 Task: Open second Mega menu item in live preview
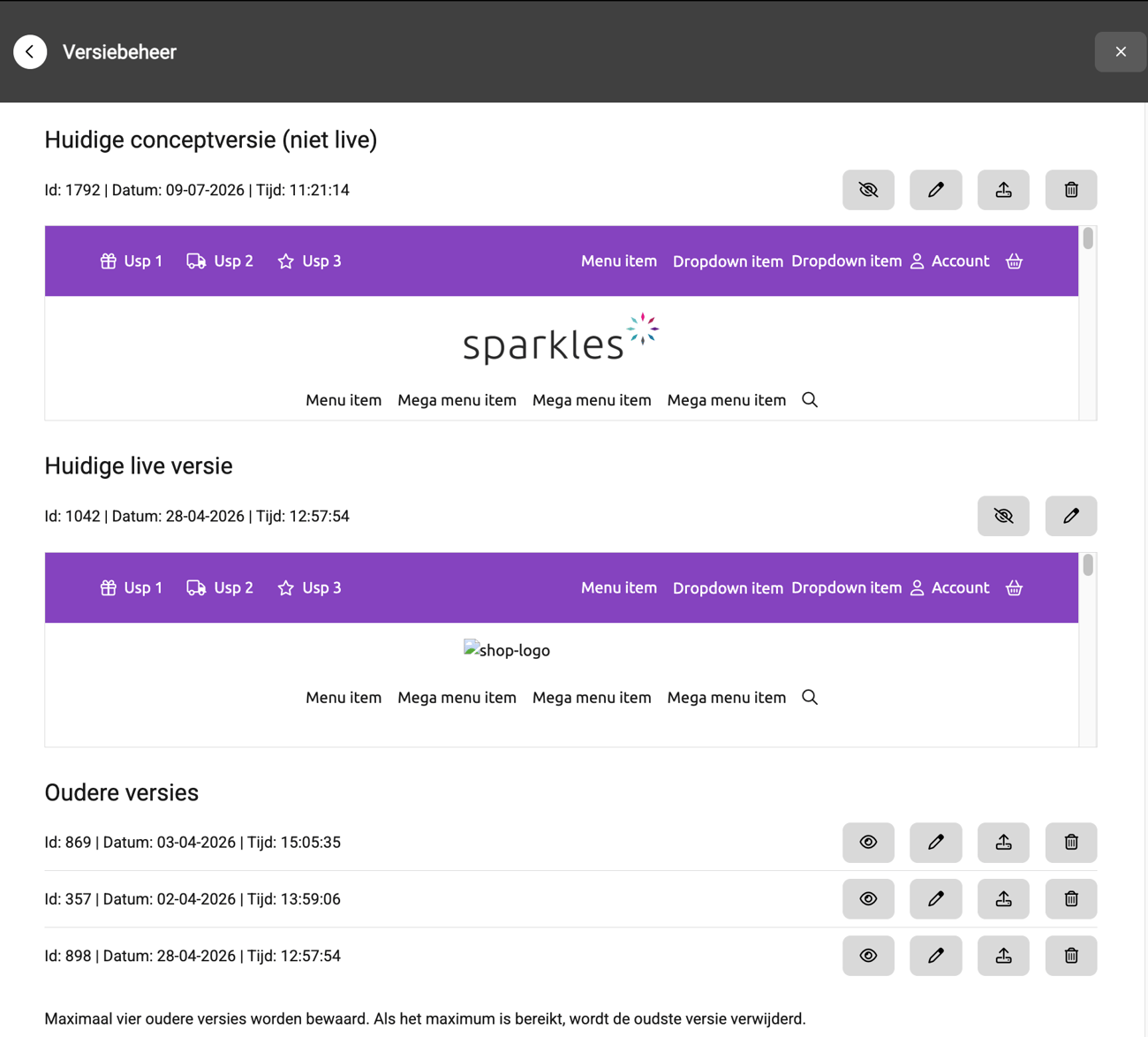592,698
